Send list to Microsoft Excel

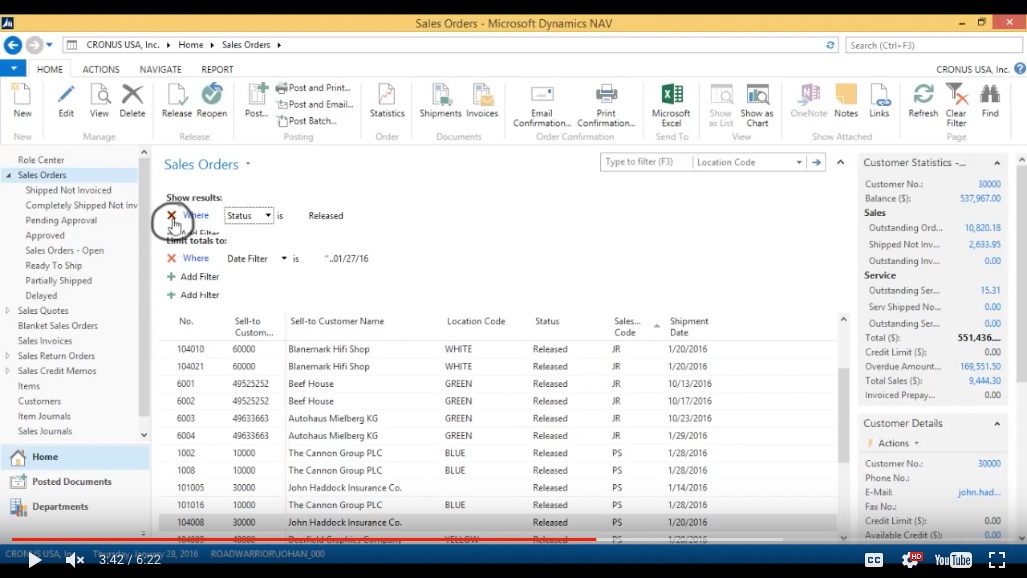pyautogui.click(x=671, y=105)
